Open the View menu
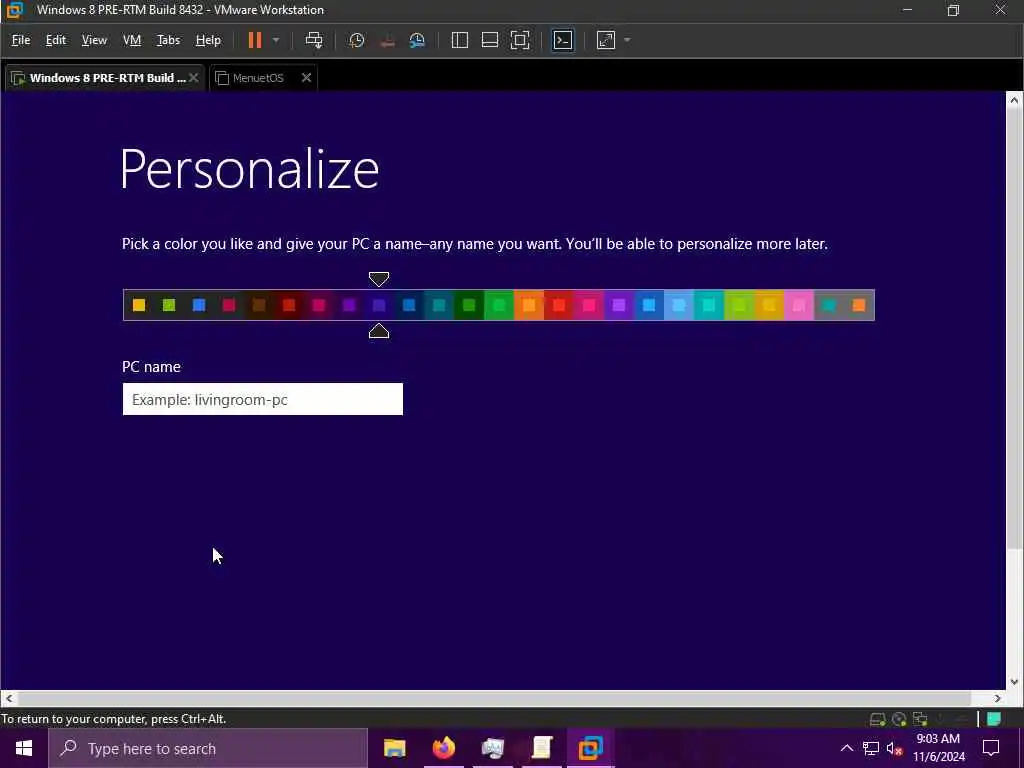1024x768 pixels. point(94,40)
